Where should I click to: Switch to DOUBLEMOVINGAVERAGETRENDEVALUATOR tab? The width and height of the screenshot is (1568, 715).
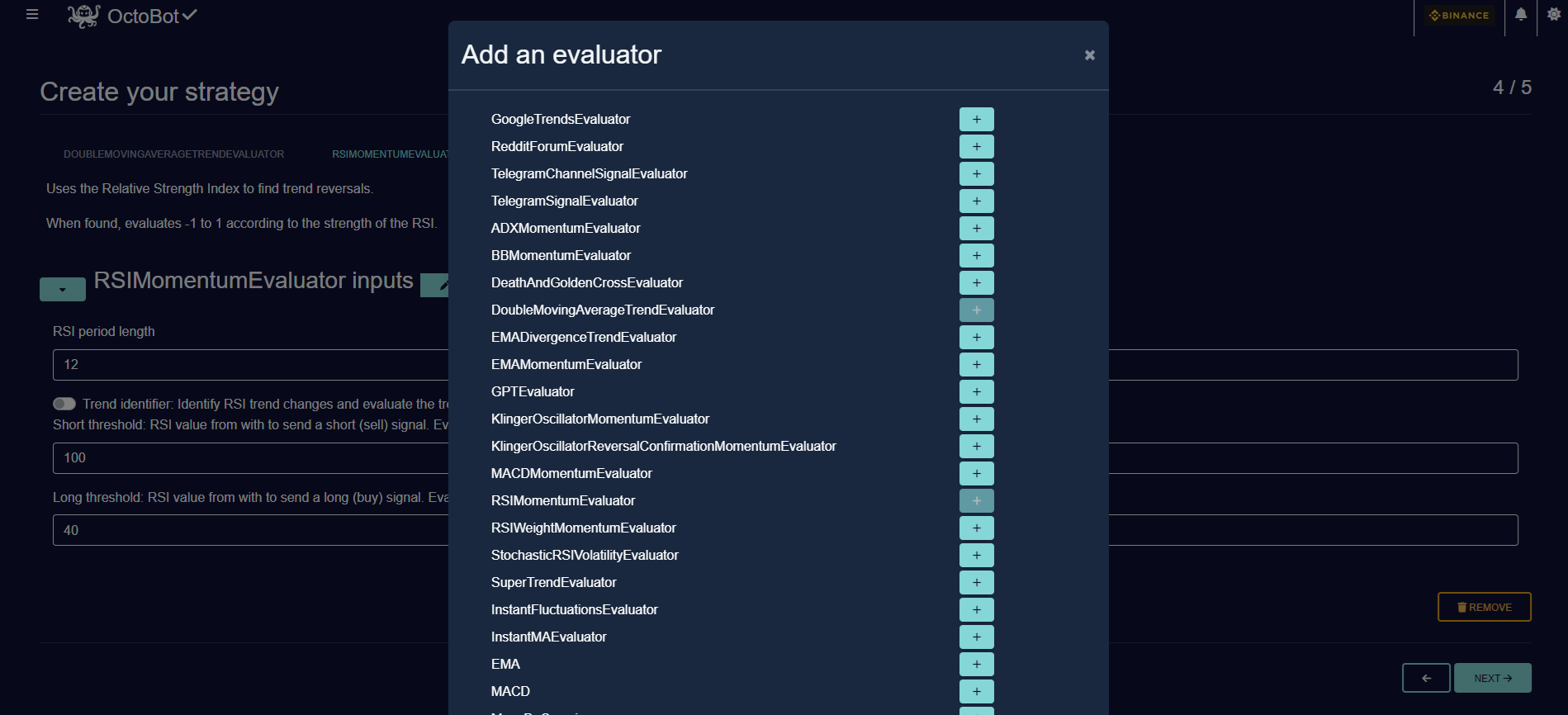tap(173, 154)
